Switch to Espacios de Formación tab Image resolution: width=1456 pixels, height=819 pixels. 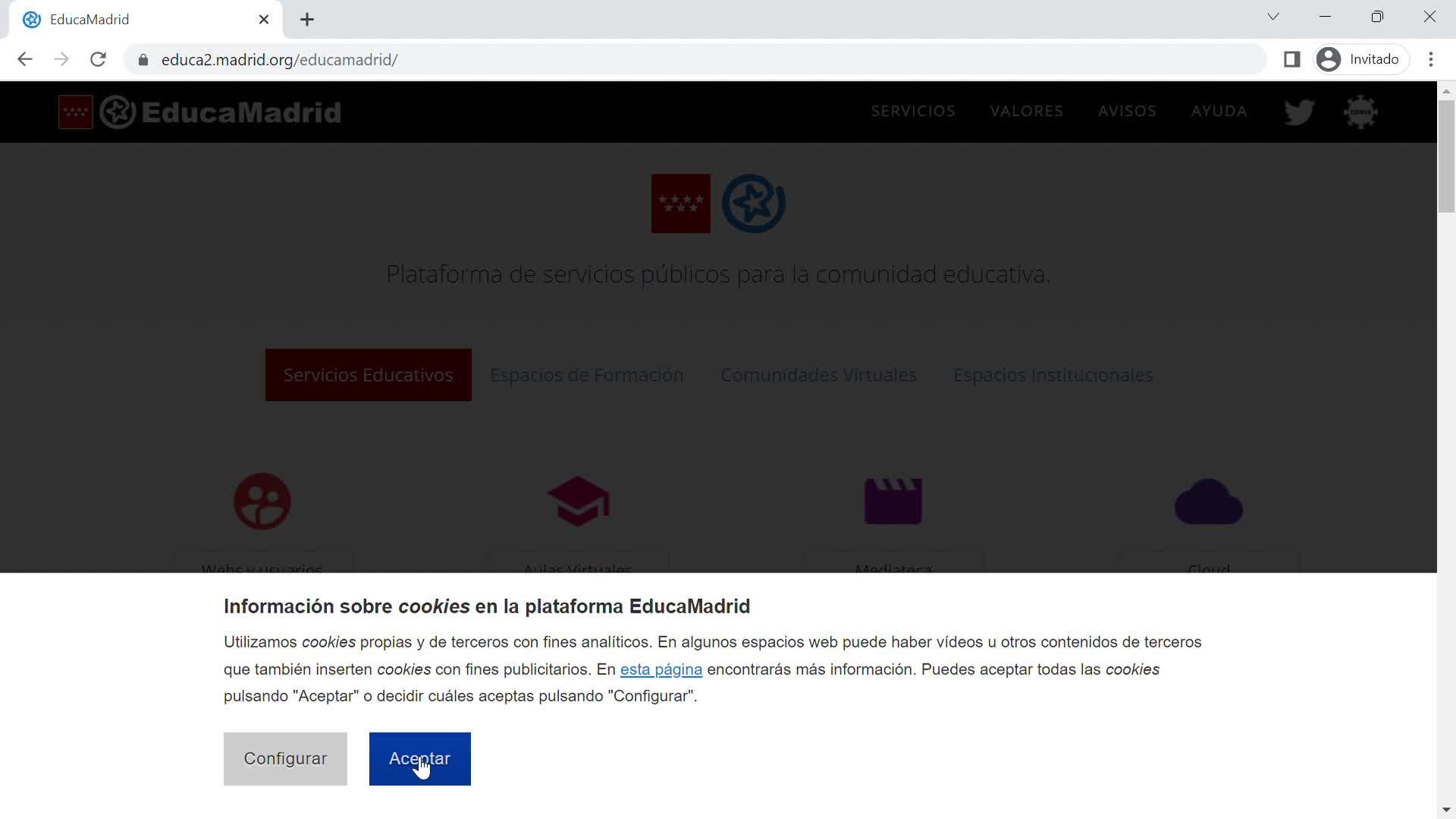pos(586,375)
